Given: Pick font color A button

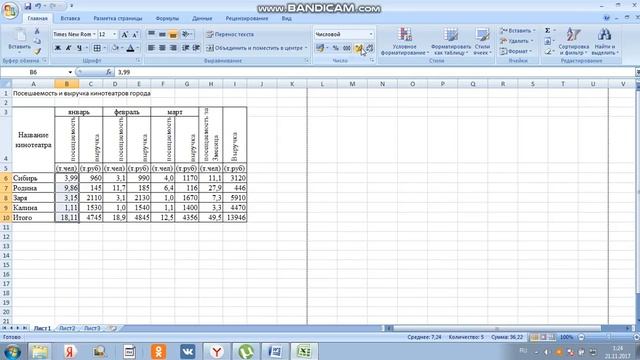Looking at the screenshot, I should coord(130,48).
